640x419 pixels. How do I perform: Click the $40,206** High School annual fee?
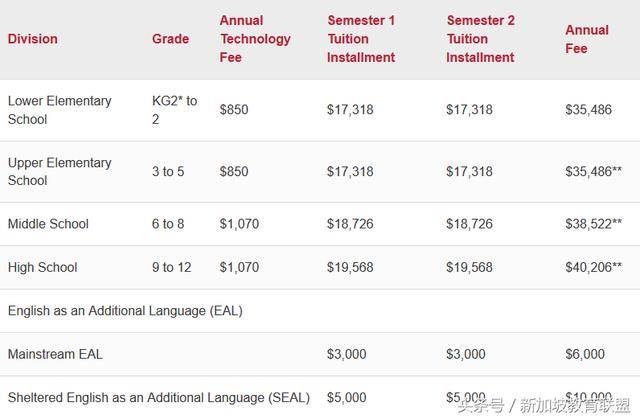[x=594, y=267]
